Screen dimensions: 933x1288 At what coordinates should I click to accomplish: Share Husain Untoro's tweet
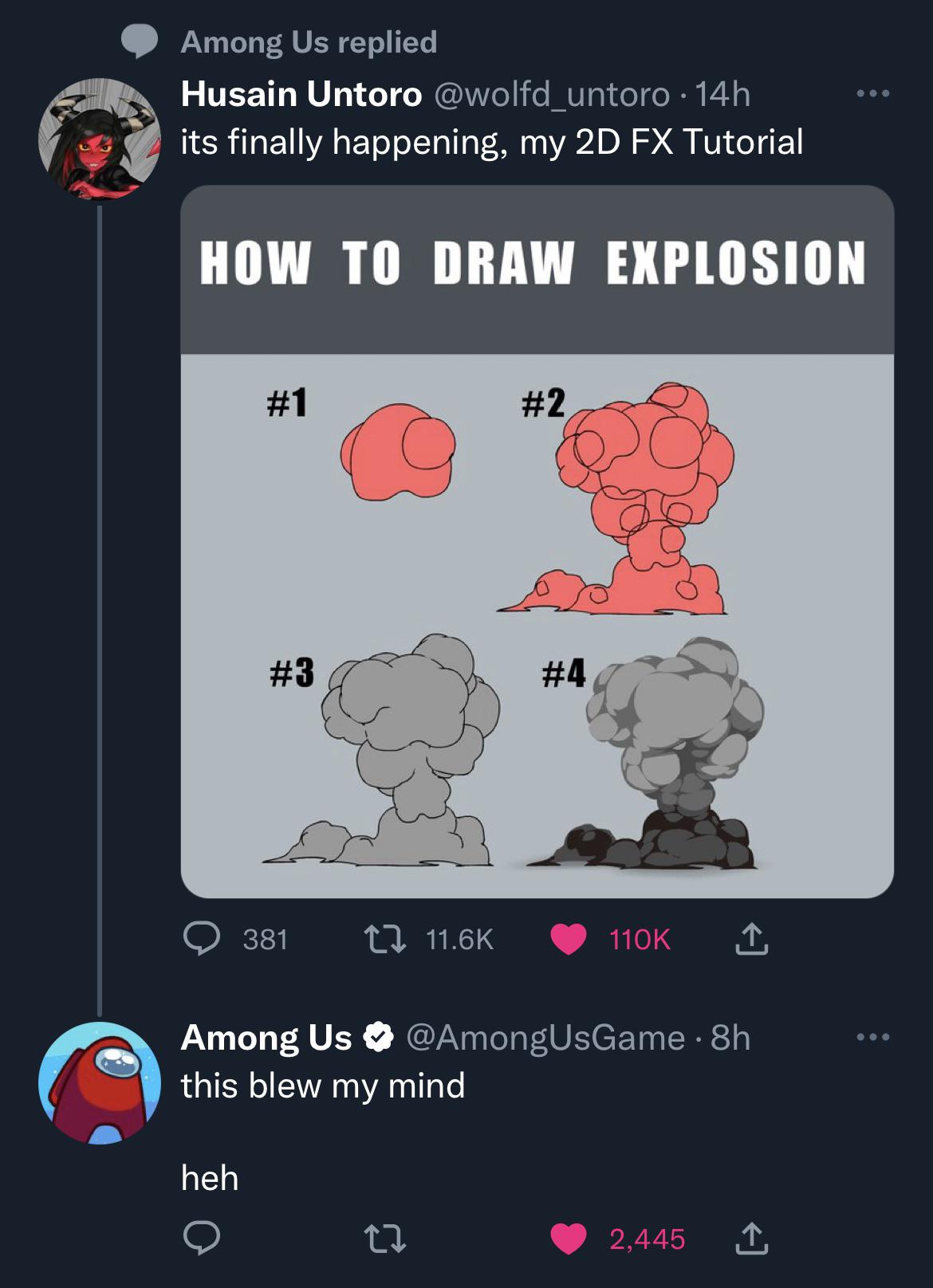[x=751, y=939]
